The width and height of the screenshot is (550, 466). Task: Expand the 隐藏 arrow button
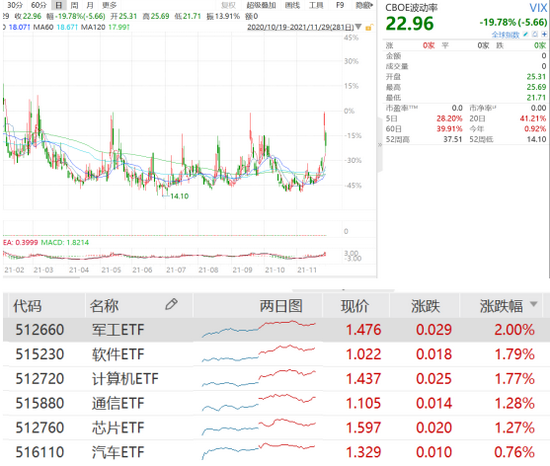click(x=364, y=5)
